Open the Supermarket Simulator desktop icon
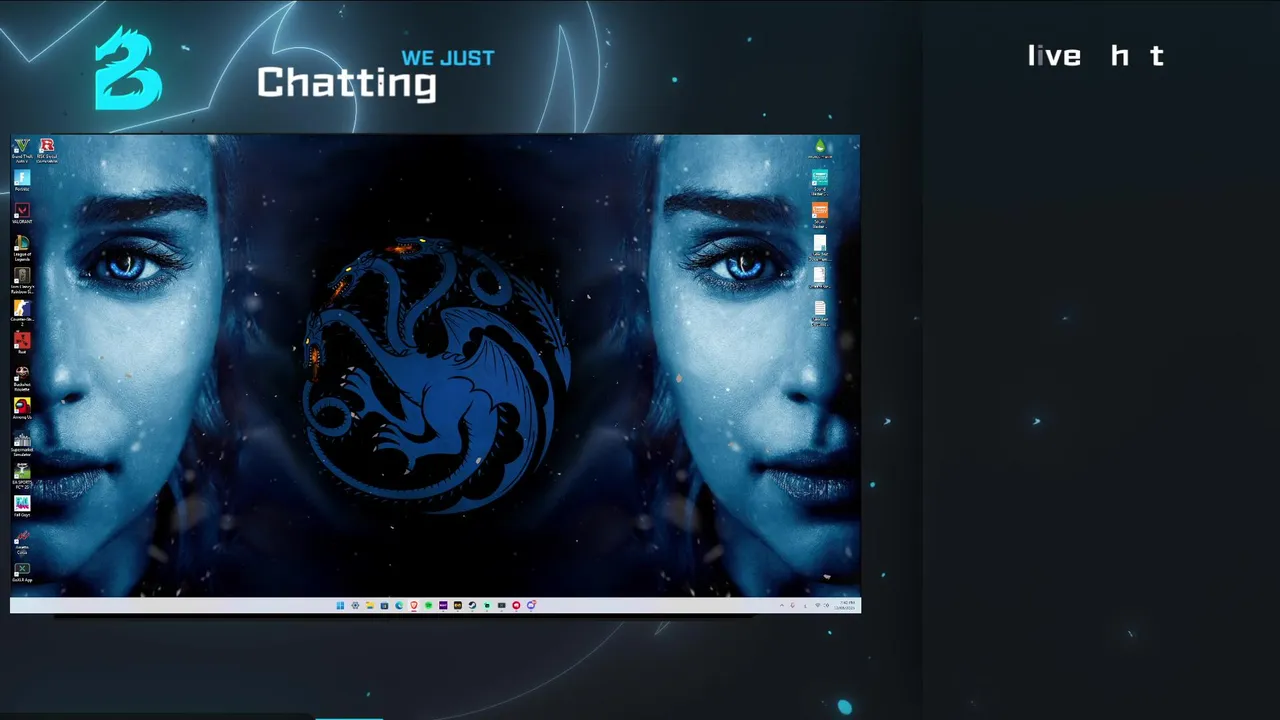The width and height of the screenshot is (1280, 720). (x=22, y=444)
